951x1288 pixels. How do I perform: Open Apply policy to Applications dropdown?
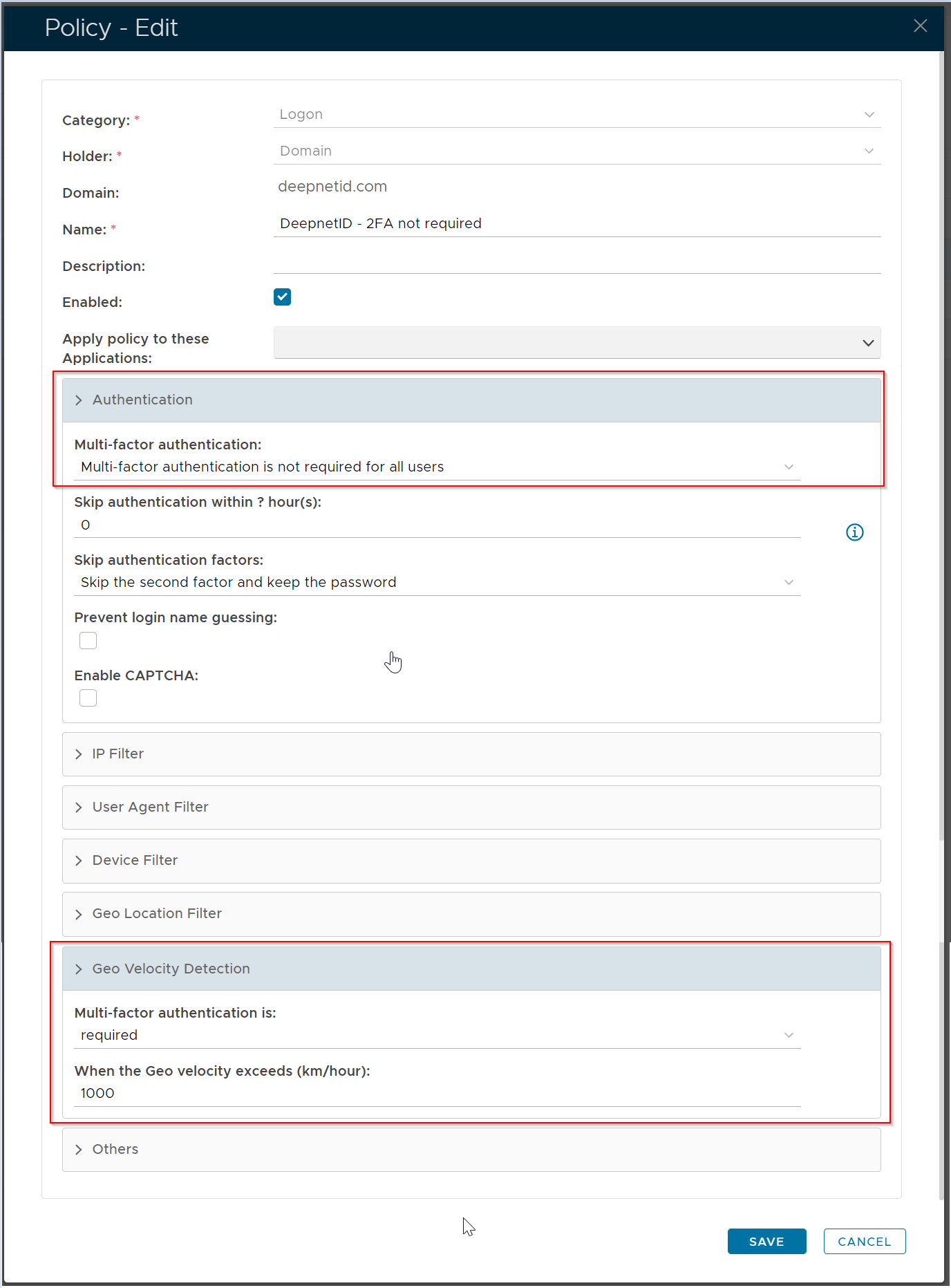click(x=576, y=343)
